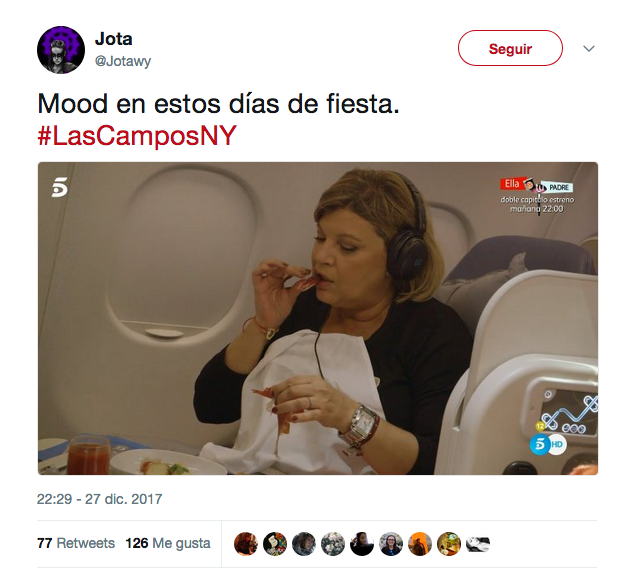The width and height of the screenshot is (636, 571).
Task: Open the @Jotawy handle link
Action: (123, 61)
